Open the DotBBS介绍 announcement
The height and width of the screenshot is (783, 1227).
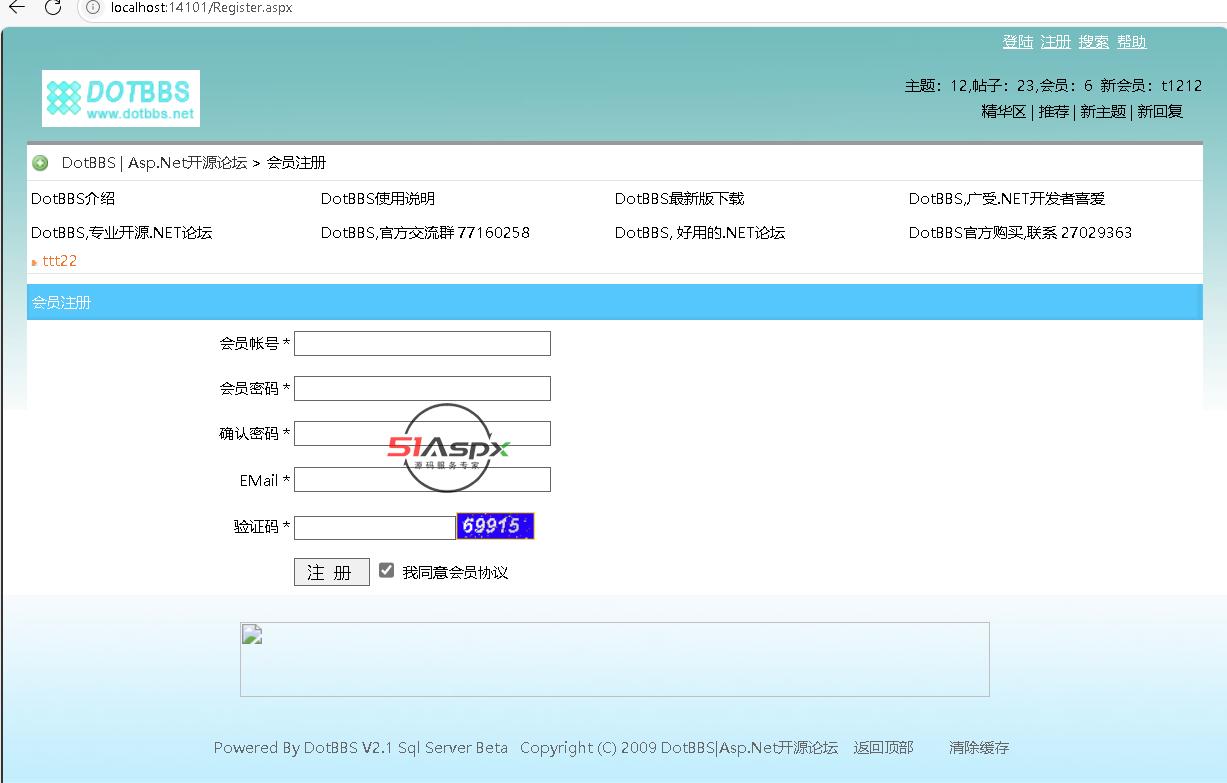(x=73, y=199)
